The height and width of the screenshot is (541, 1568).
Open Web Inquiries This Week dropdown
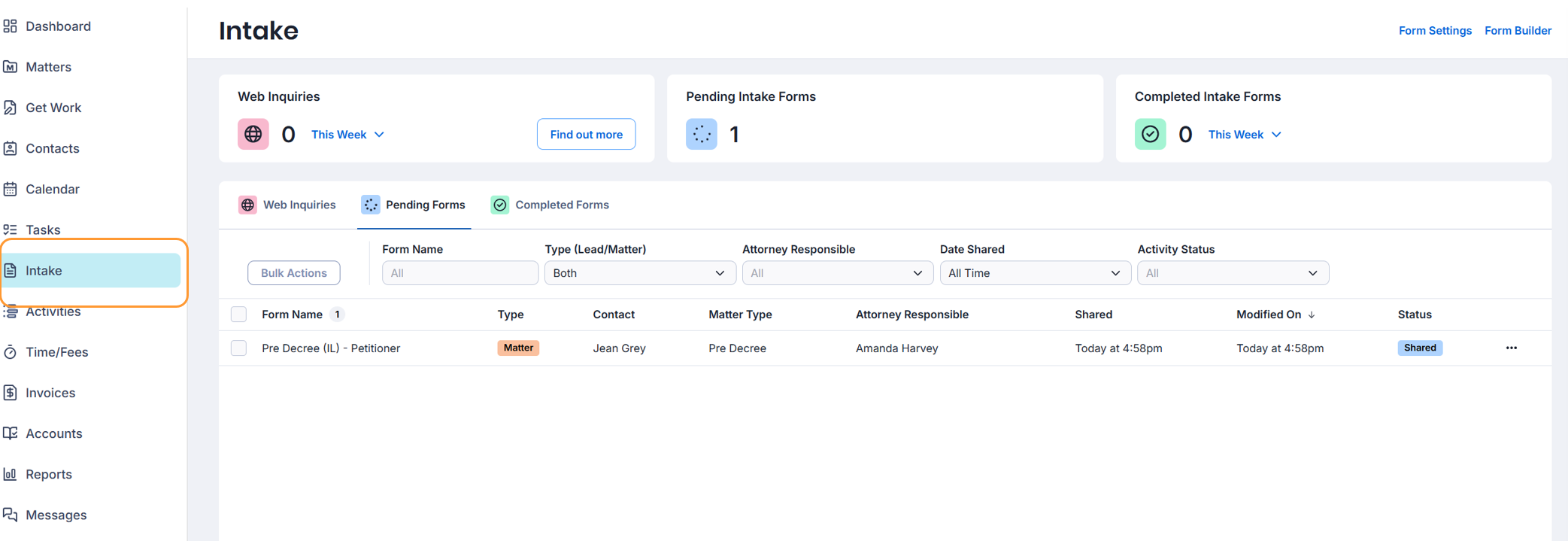point(347,135)
